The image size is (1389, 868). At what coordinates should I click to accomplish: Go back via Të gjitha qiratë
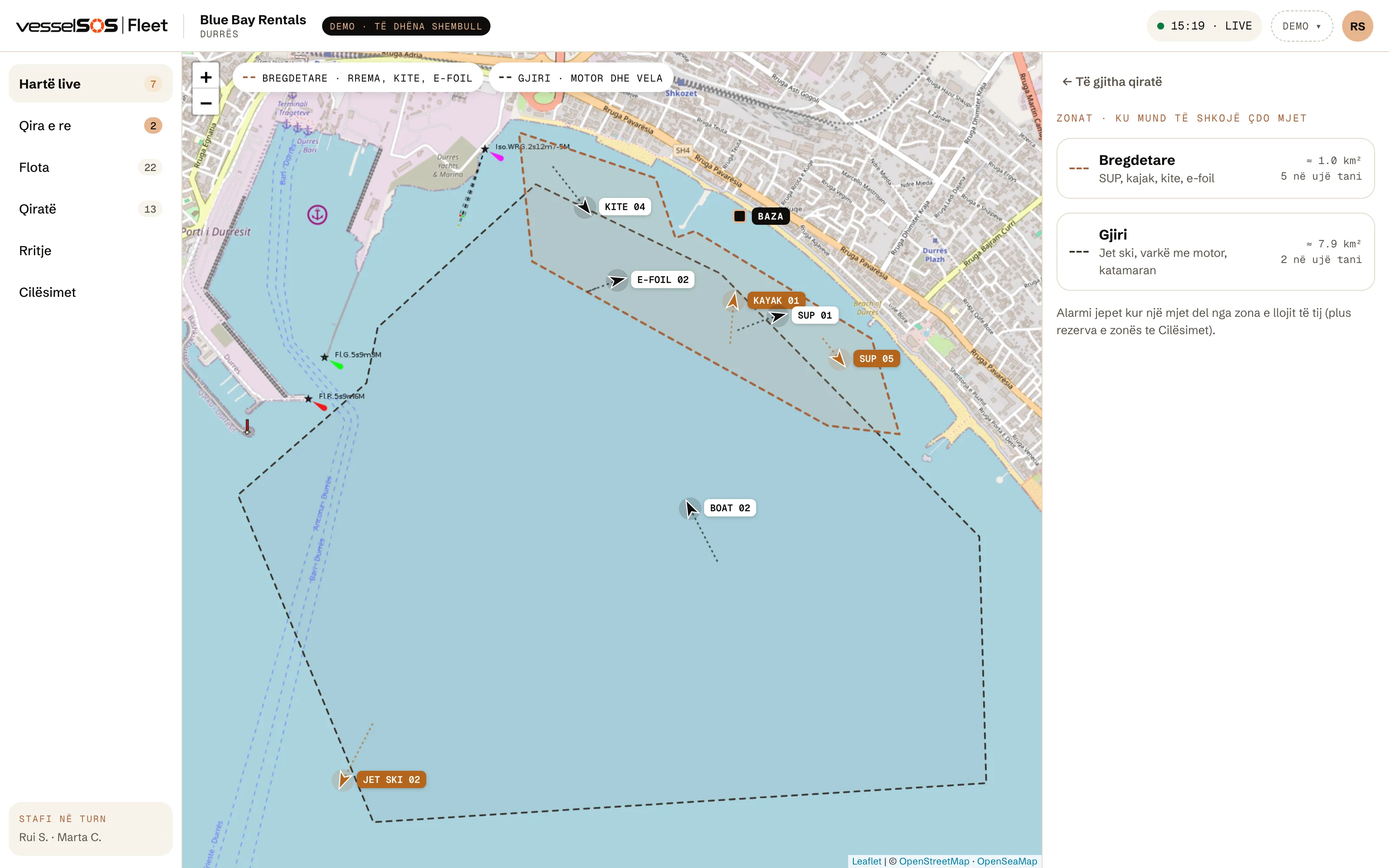[1112, 82]
